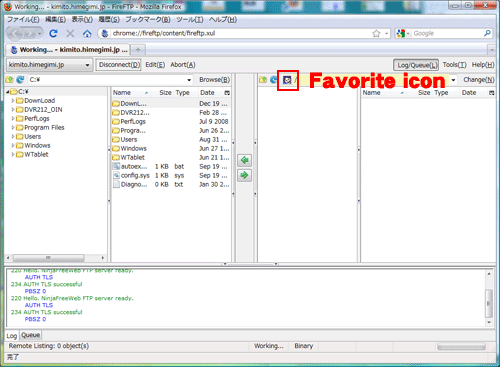500x367 pixels.
Task: Click Abort to cancel the transfer
Action: click(x=183, y=65)
